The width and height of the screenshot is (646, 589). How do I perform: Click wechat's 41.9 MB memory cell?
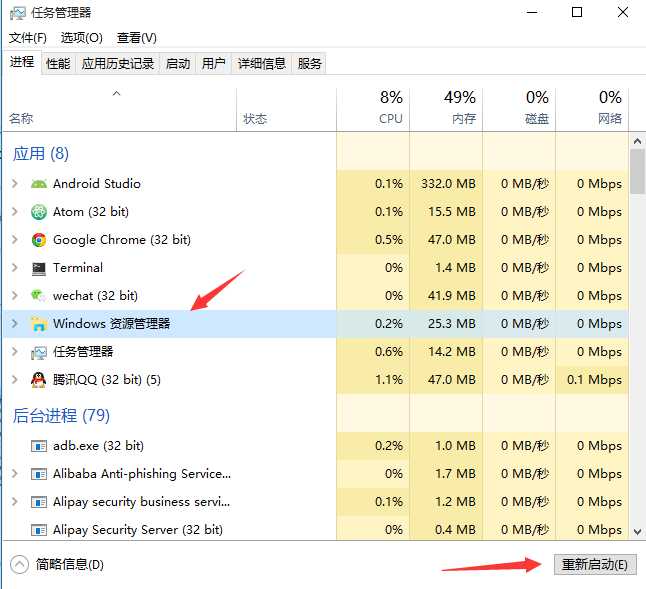click(446, 296)
